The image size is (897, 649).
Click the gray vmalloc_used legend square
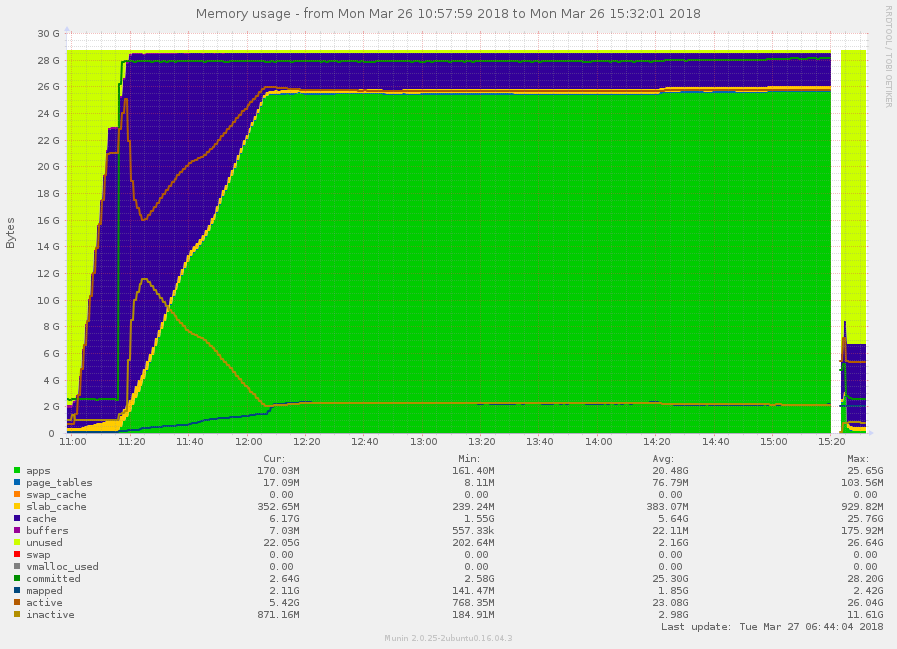[15, 566]
